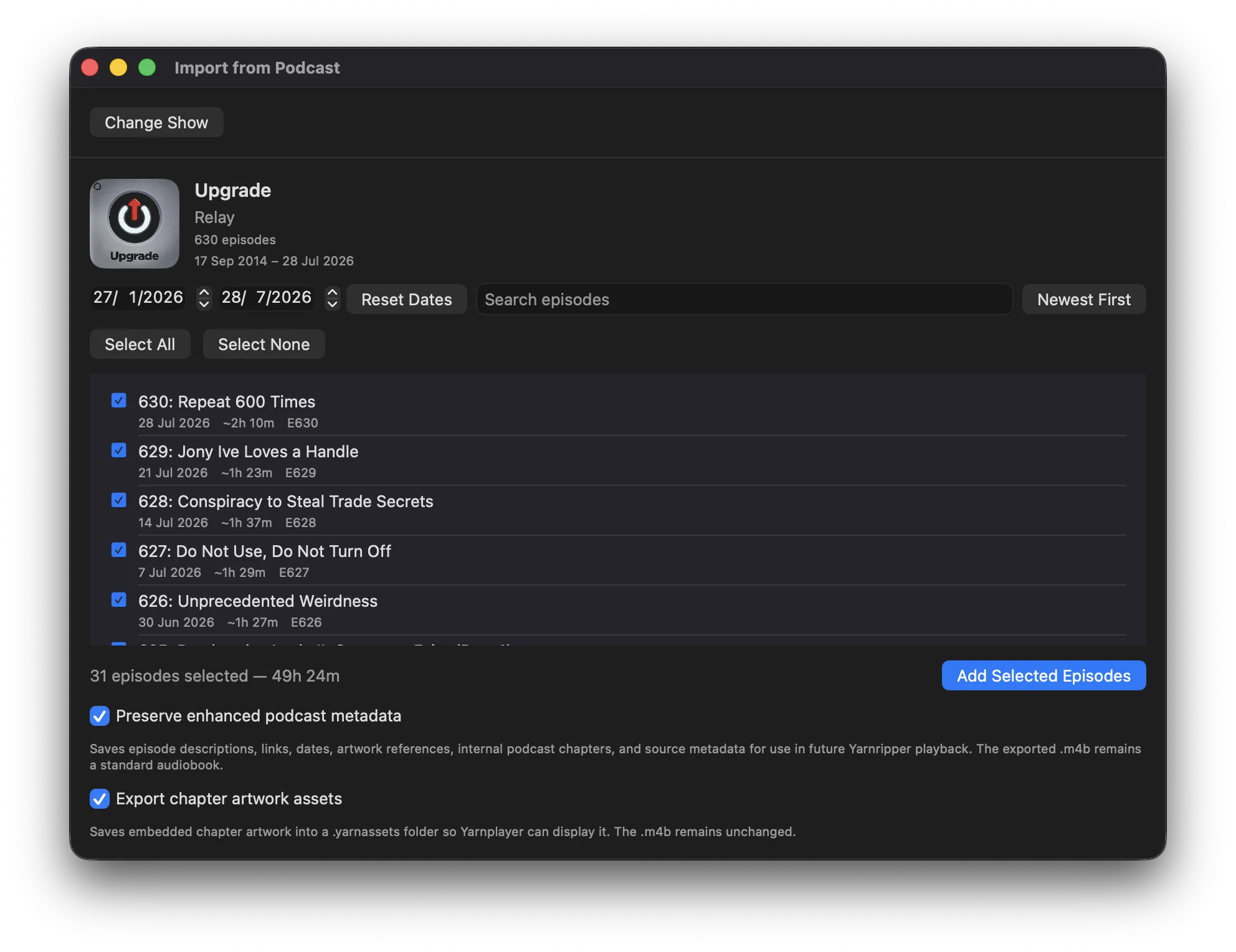
Task: Click the title '630: Repeat 600 Times'
Action: (x=227, y=402)
